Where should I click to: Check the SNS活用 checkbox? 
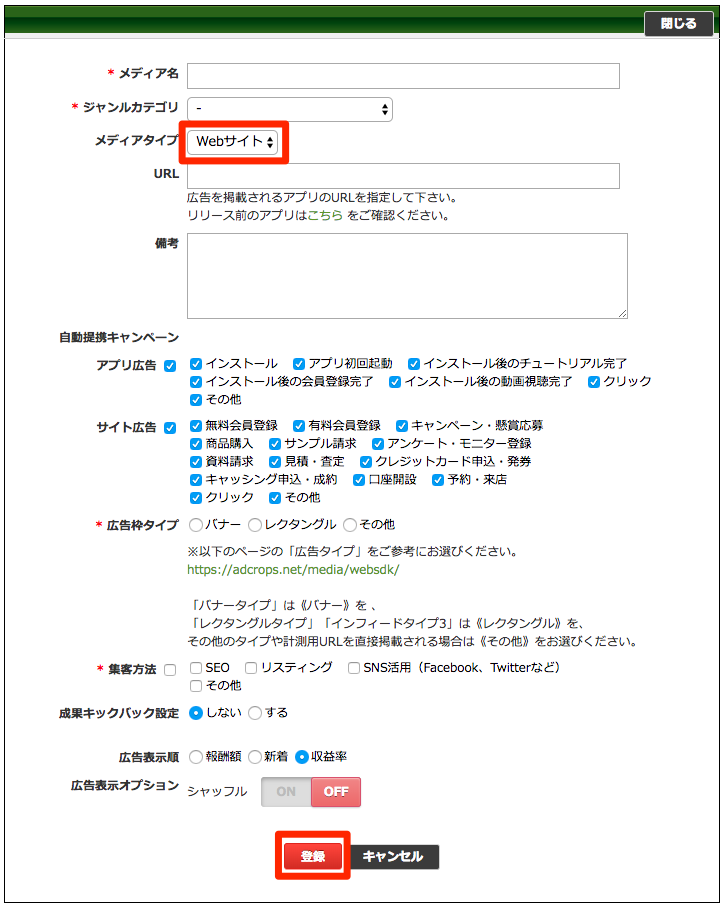353,668
